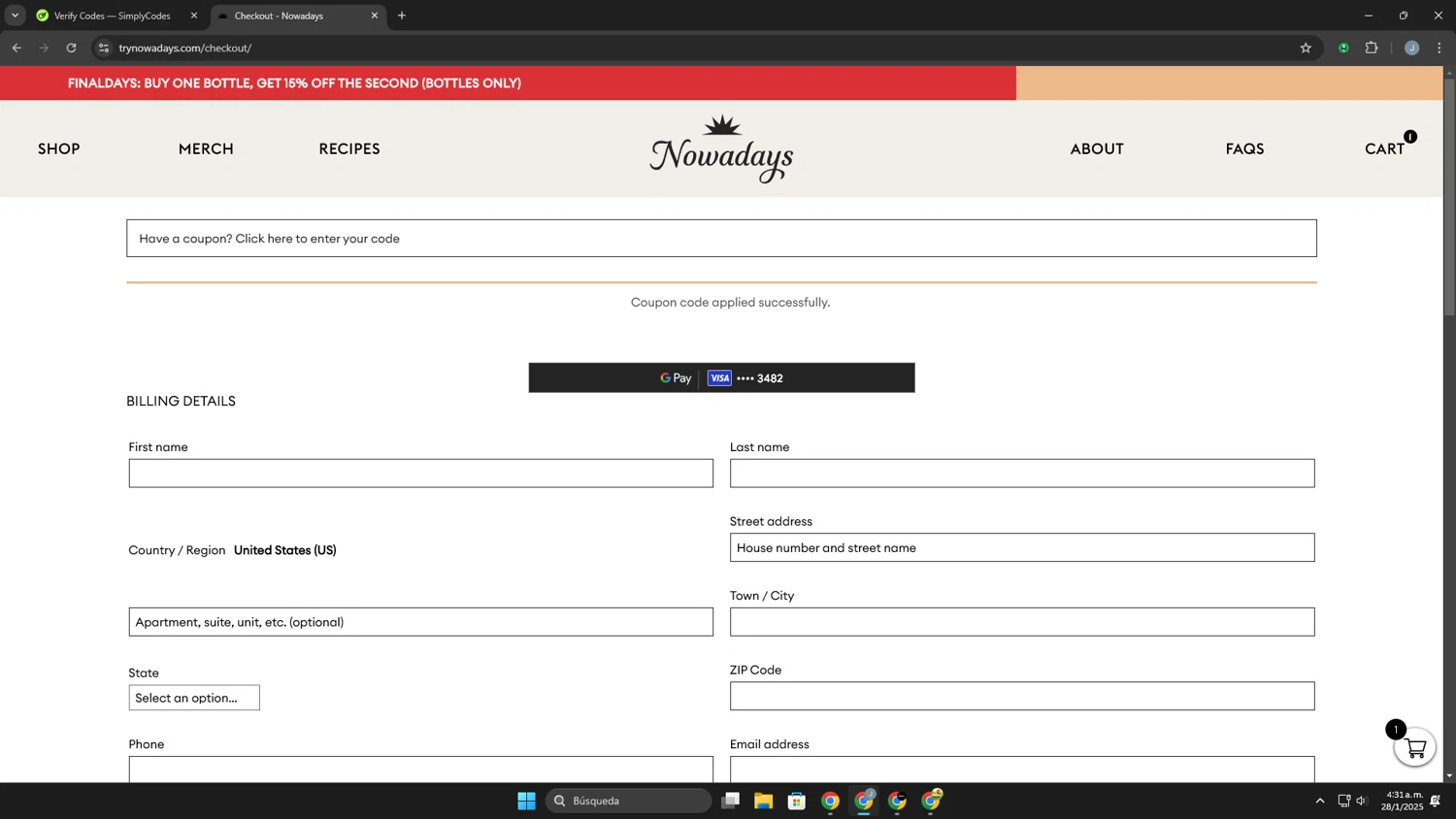The height and width of the screenshot is (819, 1456).
Task: Open the CART link in header
Action: coord(1384,148)
